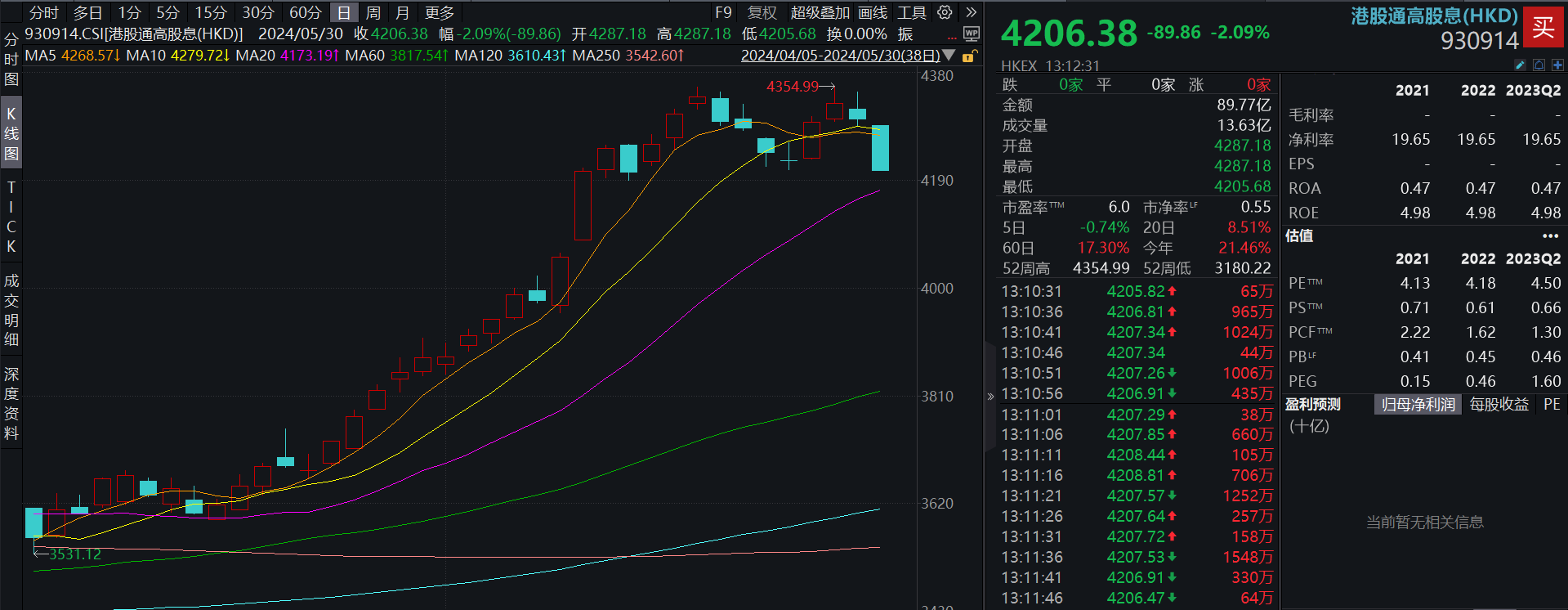The image size is (1568, 610).
Task: Click the pencil note icon
Action: point(1520,65)
